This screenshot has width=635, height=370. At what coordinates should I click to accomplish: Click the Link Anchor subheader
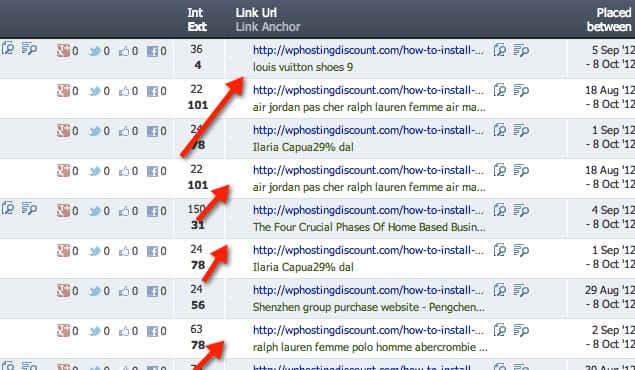point(268,27)
